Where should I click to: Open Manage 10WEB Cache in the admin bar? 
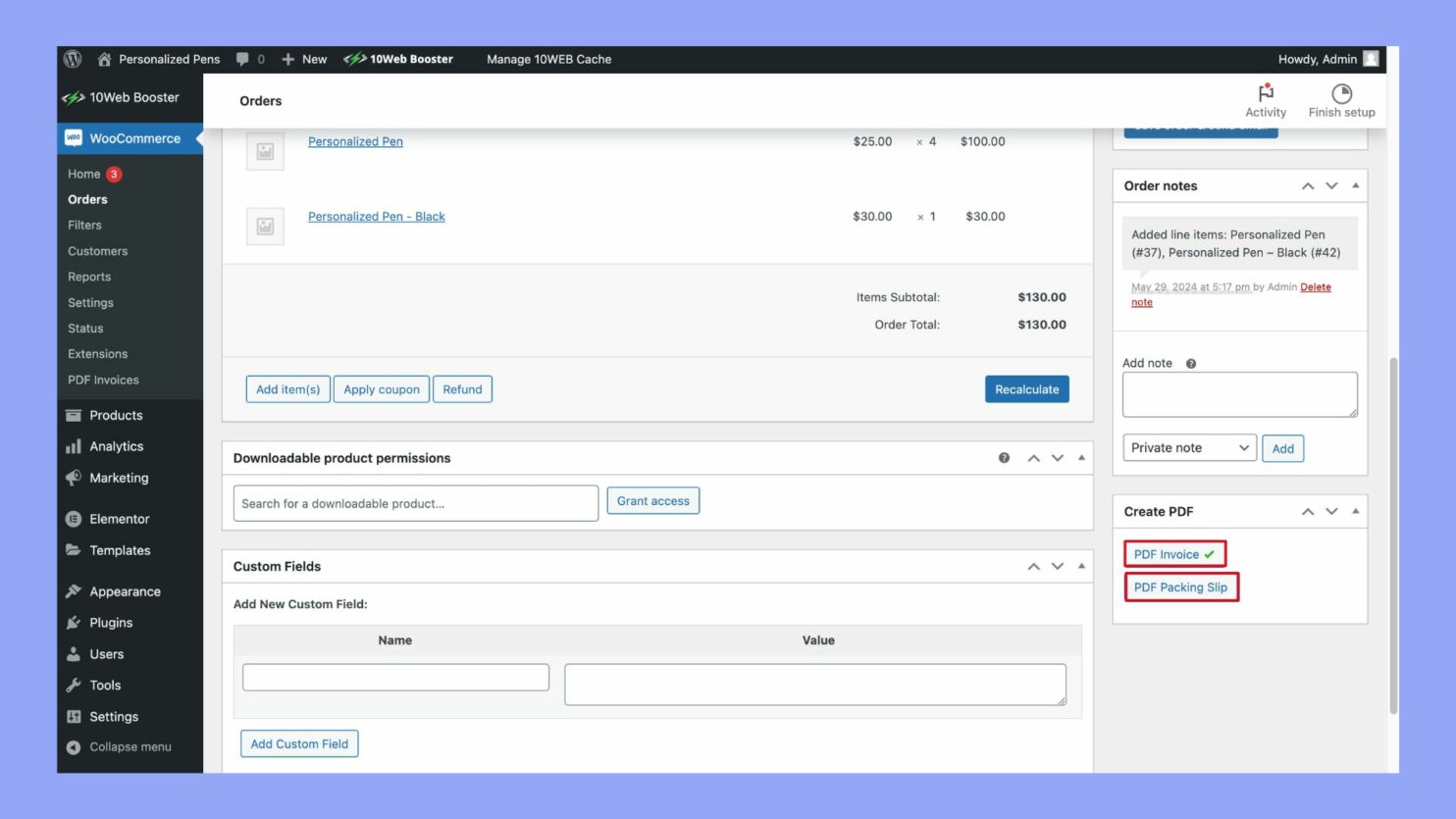[549, 59]
